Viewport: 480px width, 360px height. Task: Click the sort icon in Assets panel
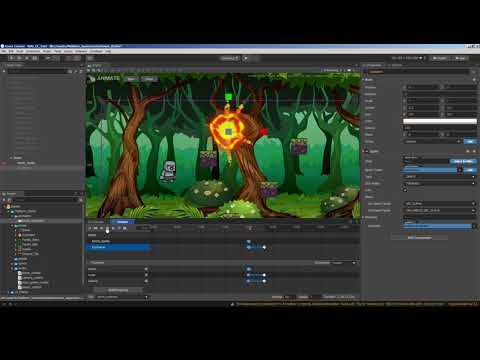point(9,200)
